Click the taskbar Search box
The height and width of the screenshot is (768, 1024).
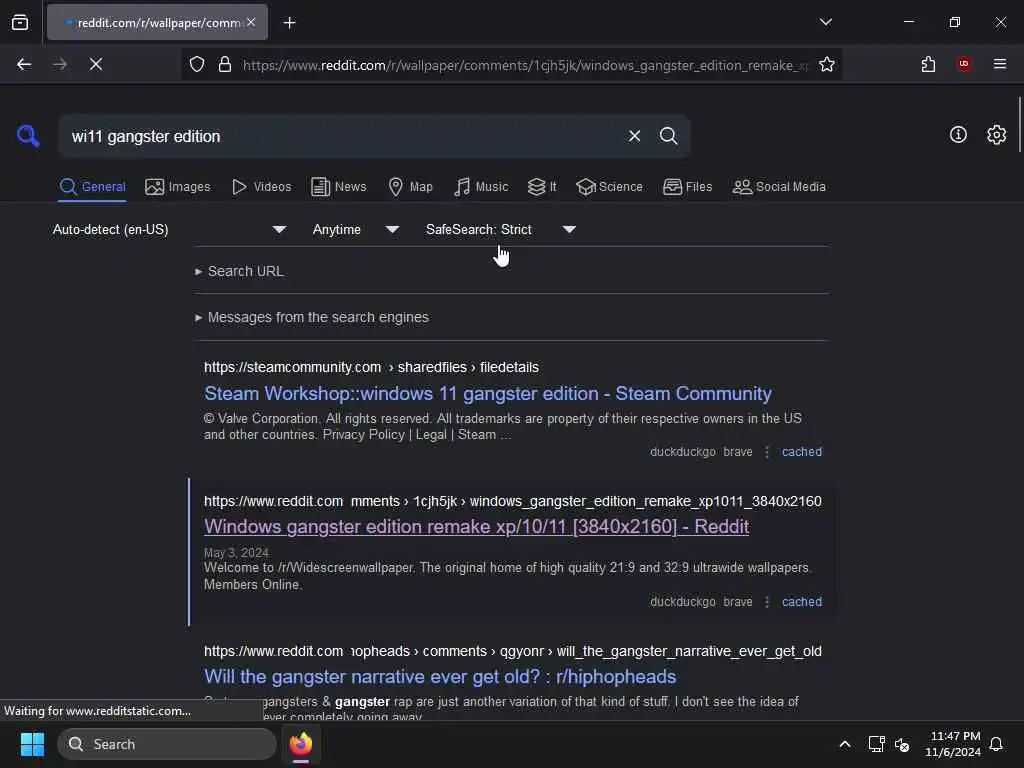pyautogui.click(x=167, y=744)
